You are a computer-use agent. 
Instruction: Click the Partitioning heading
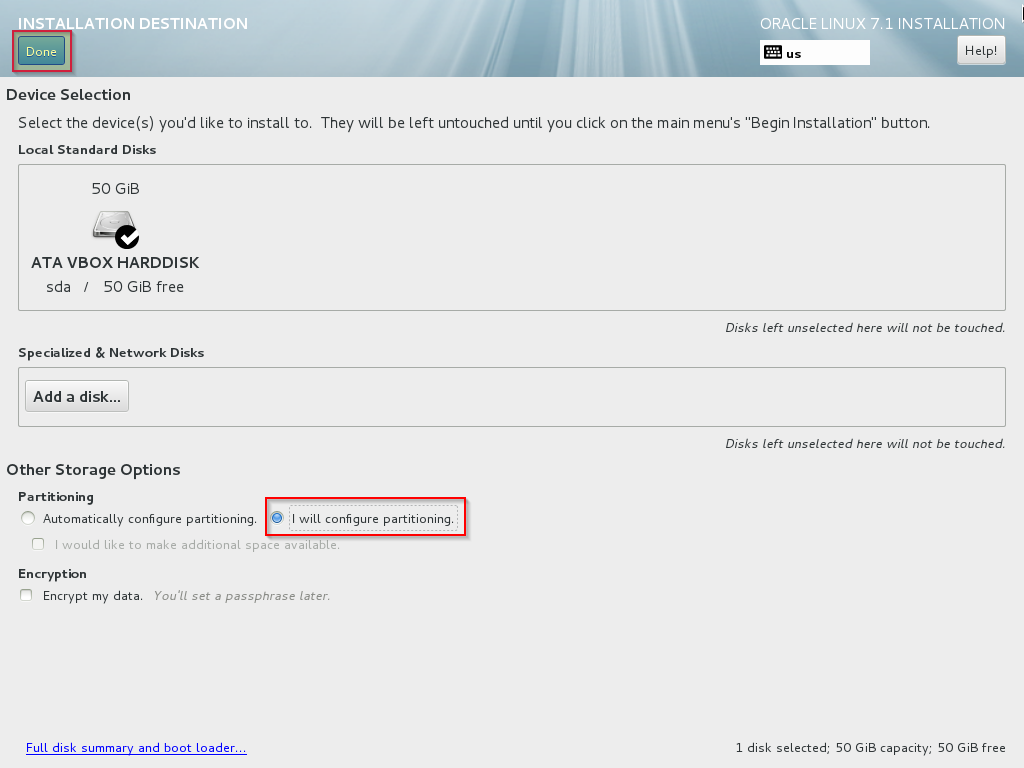pyautogui.click(x=56, y=497)
